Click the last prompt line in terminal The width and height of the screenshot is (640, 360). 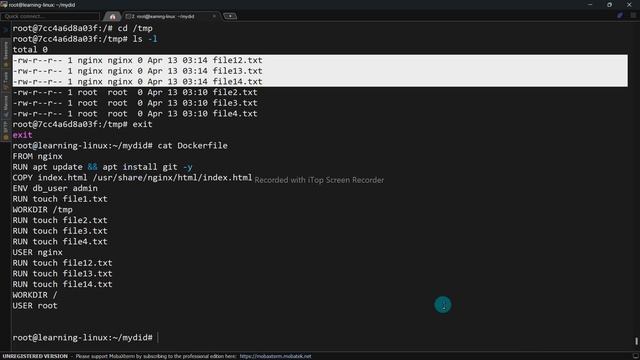point(82,338)
